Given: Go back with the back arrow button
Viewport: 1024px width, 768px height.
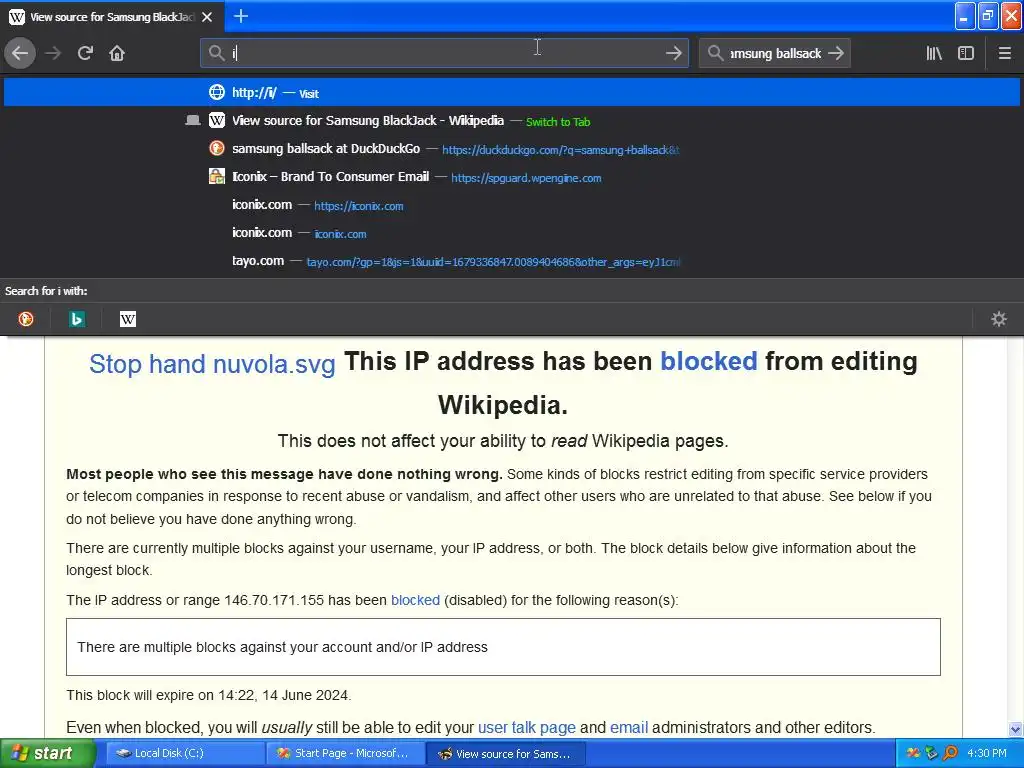Looking at the screenshot, I should click(20, 53).
